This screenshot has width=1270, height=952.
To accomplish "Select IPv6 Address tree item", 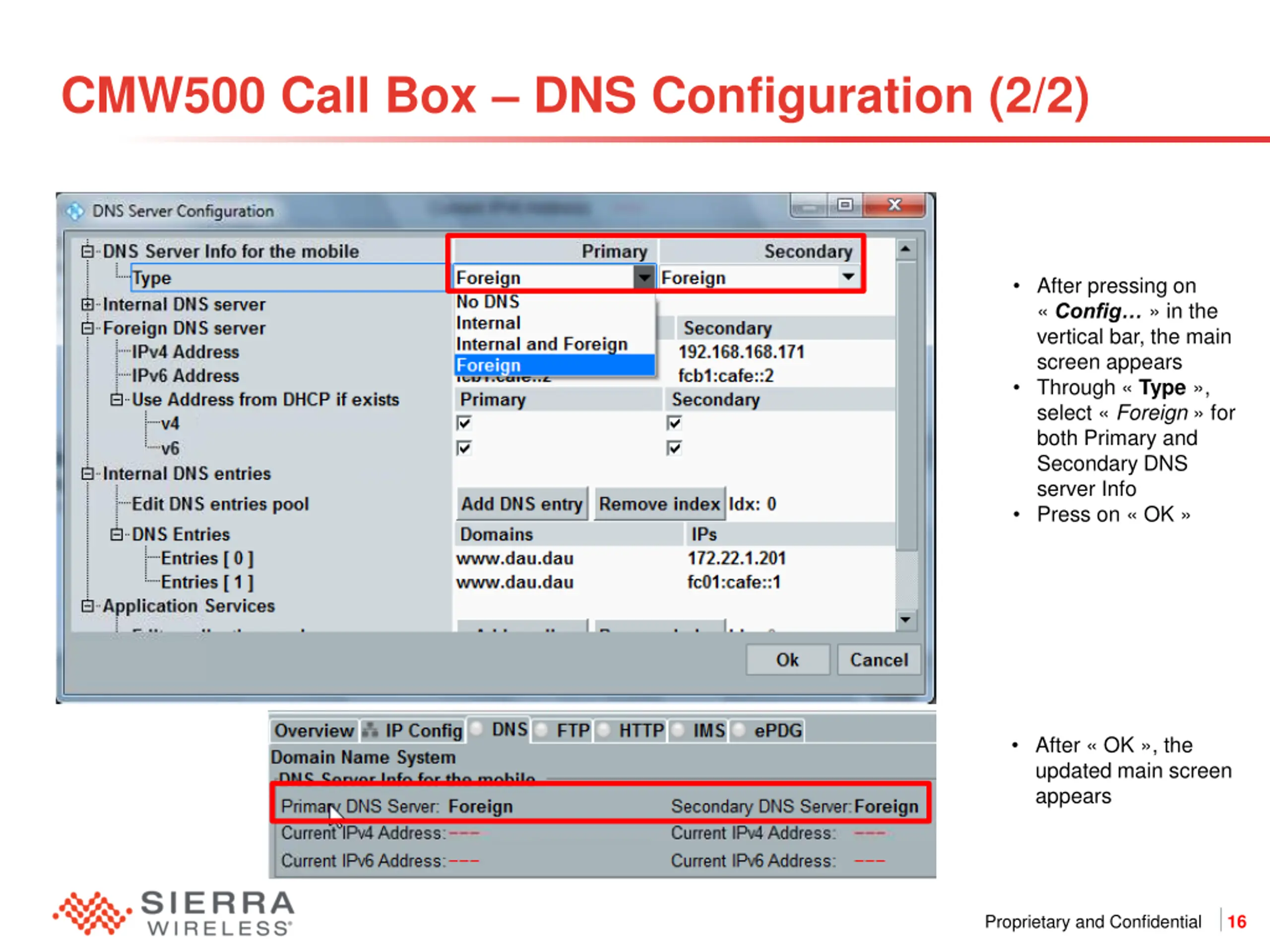I will 186,376.
